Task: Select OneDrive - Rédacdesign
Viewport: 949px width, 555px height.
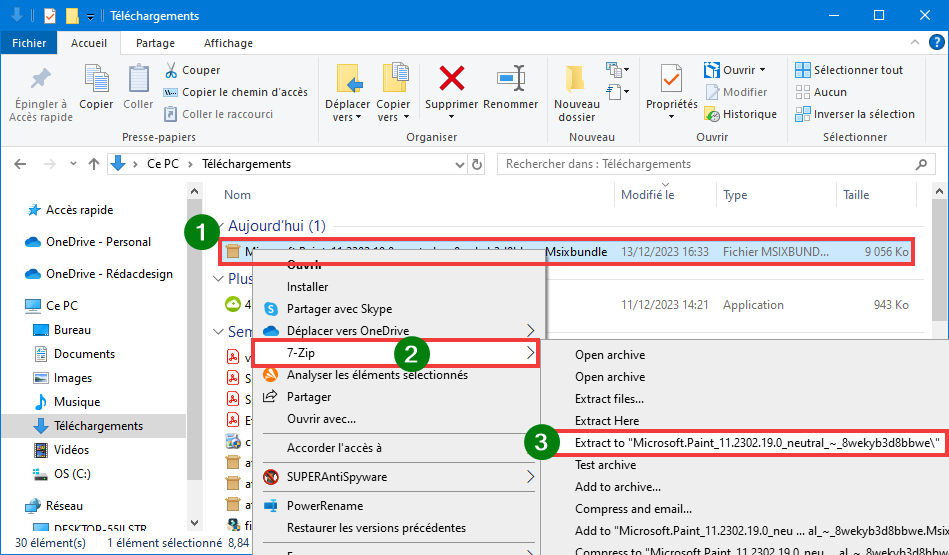Action: point(99,274)
